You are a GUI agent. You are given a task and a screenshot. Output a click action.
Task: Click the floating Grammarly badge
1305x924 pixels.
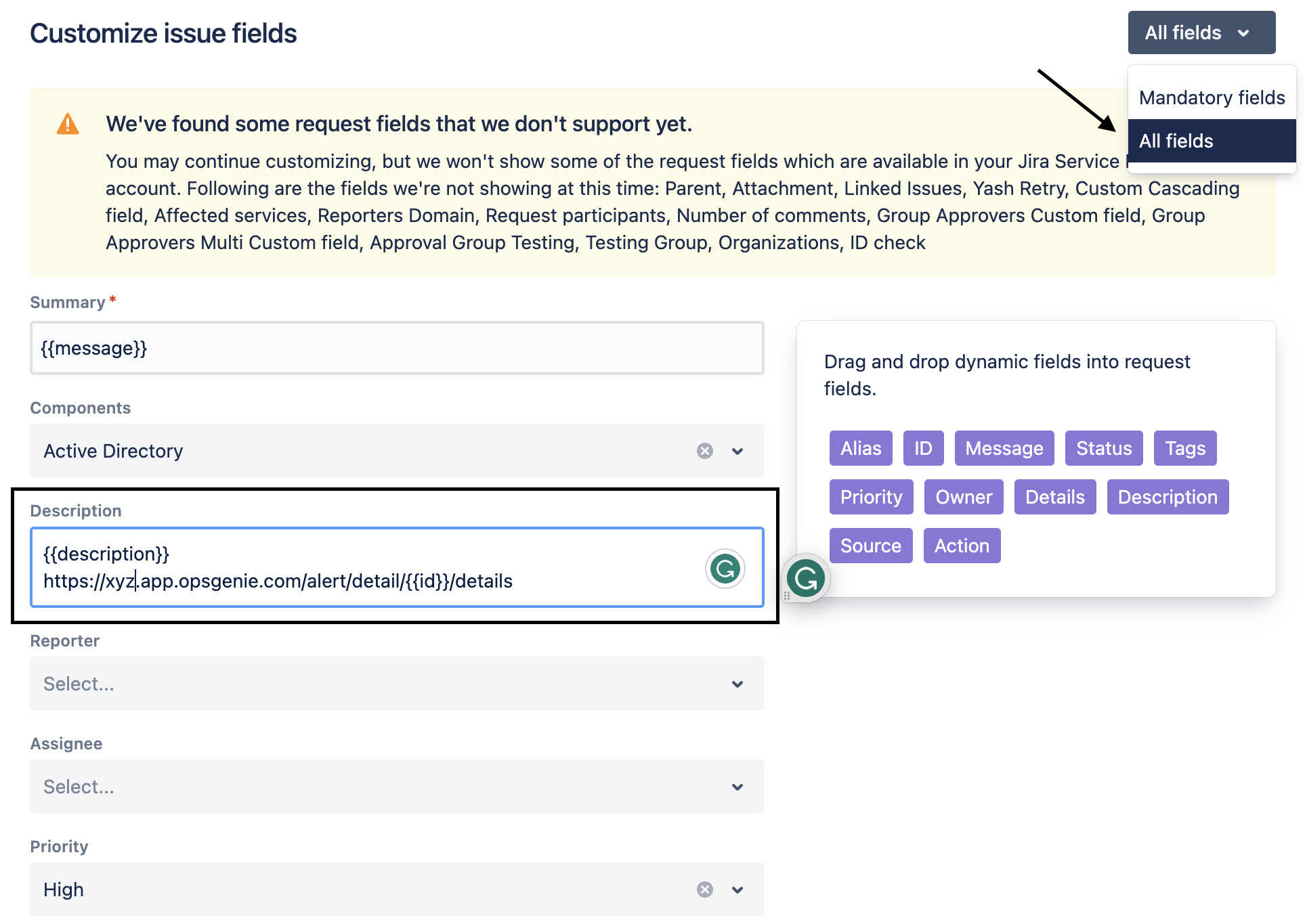[805, 579]
